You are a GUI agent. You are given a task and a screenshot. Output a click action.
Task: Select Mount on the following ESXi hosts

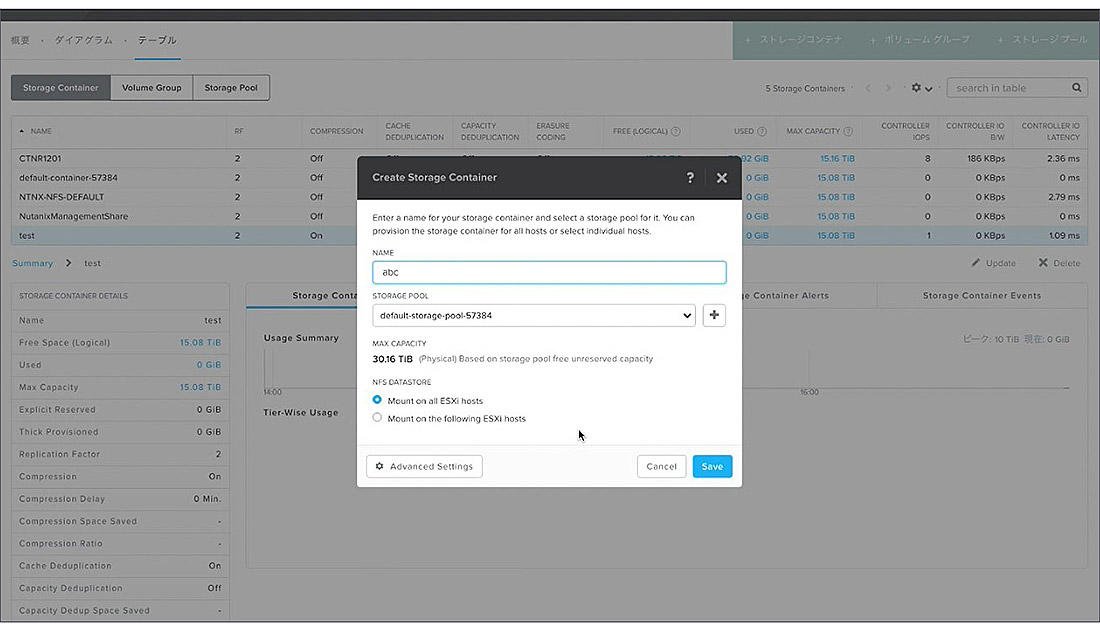[377, 418]
